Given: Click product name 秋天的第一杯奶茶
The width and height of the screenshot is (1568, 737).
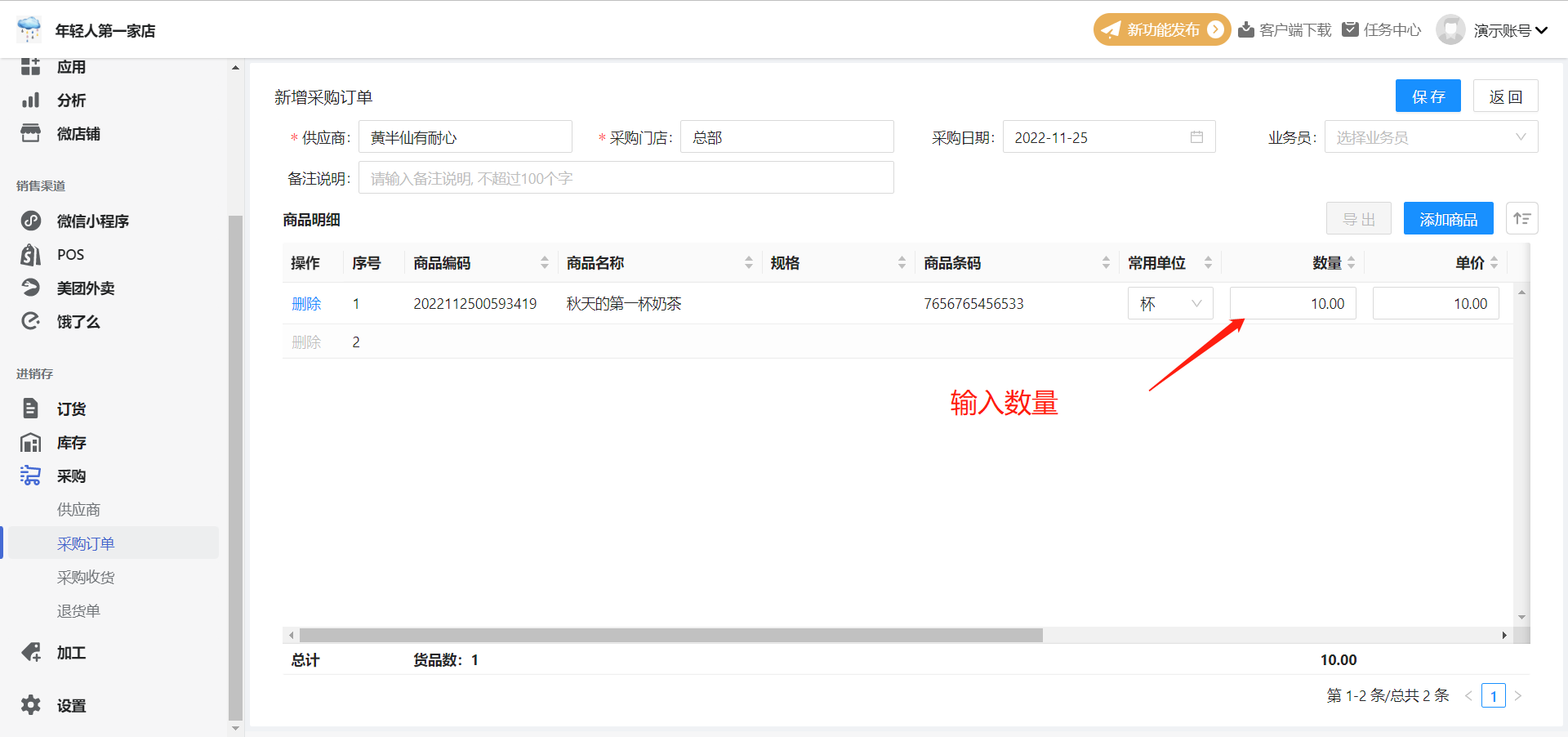Looking at the screenshot, I should click(624, 303).
